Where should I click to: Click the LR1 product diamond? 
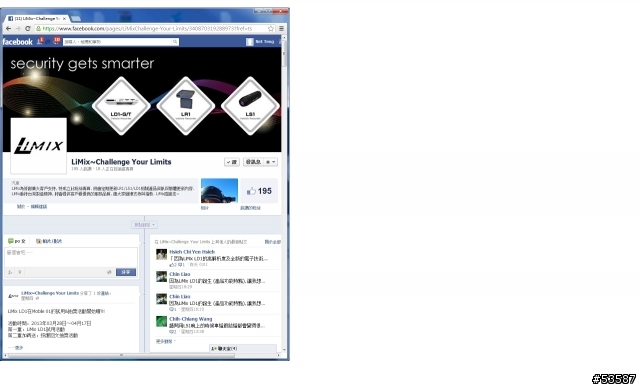(x=186, y=106)
